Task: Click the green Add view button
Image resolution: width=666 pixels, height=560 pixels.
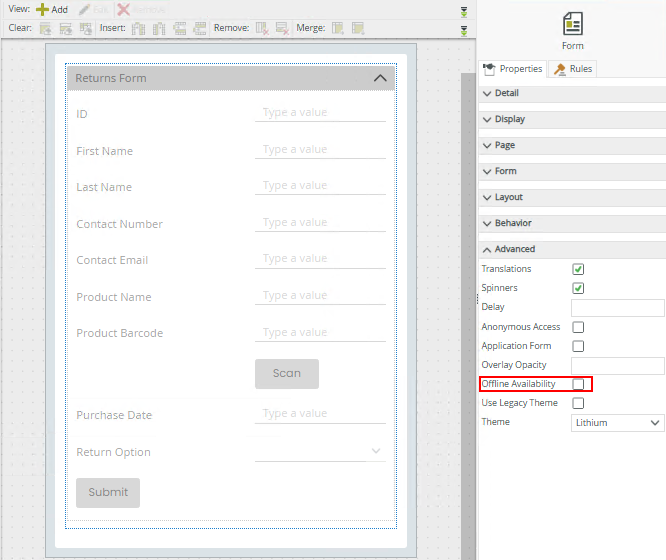Action: [51, 9]
